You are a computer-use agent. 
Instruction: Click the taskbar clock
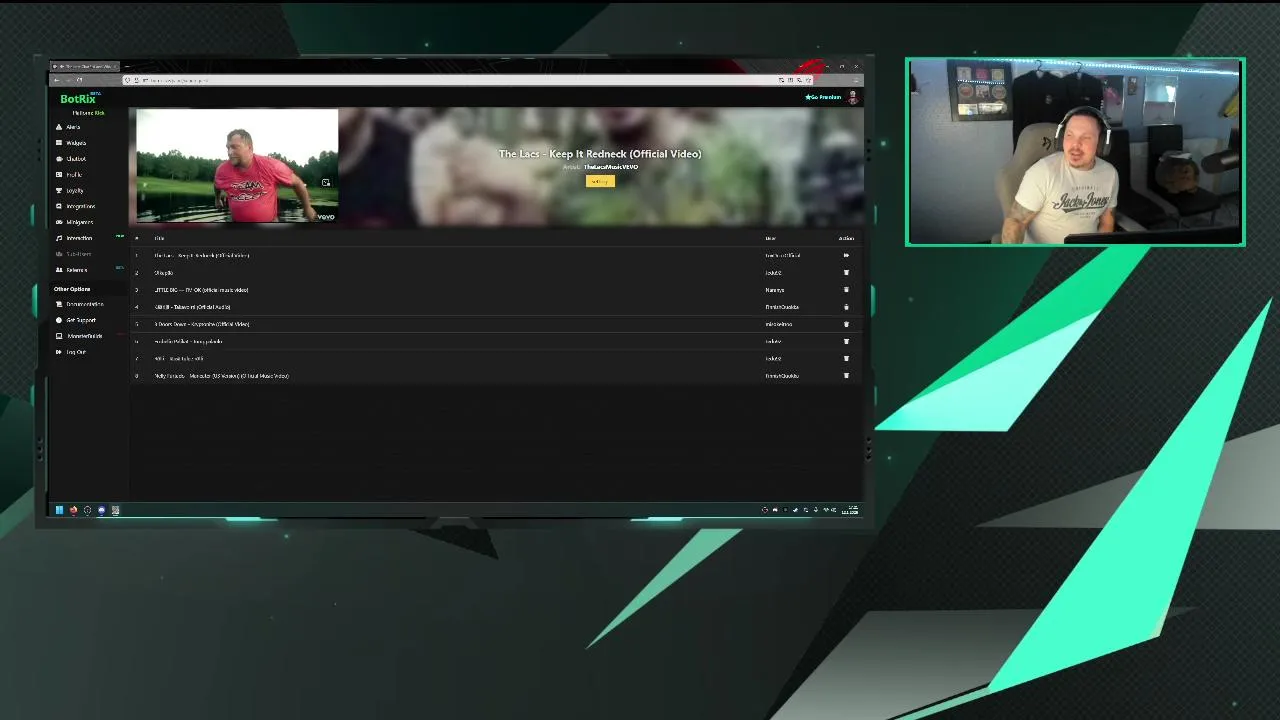852,510
